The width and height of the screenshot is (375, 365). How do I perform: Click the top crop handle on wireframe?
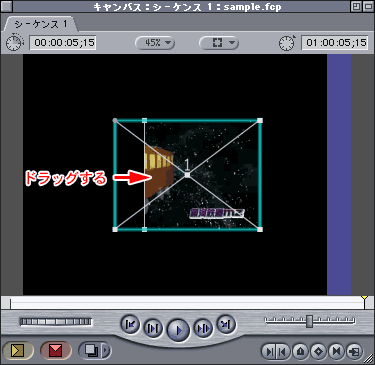(144, 120)
